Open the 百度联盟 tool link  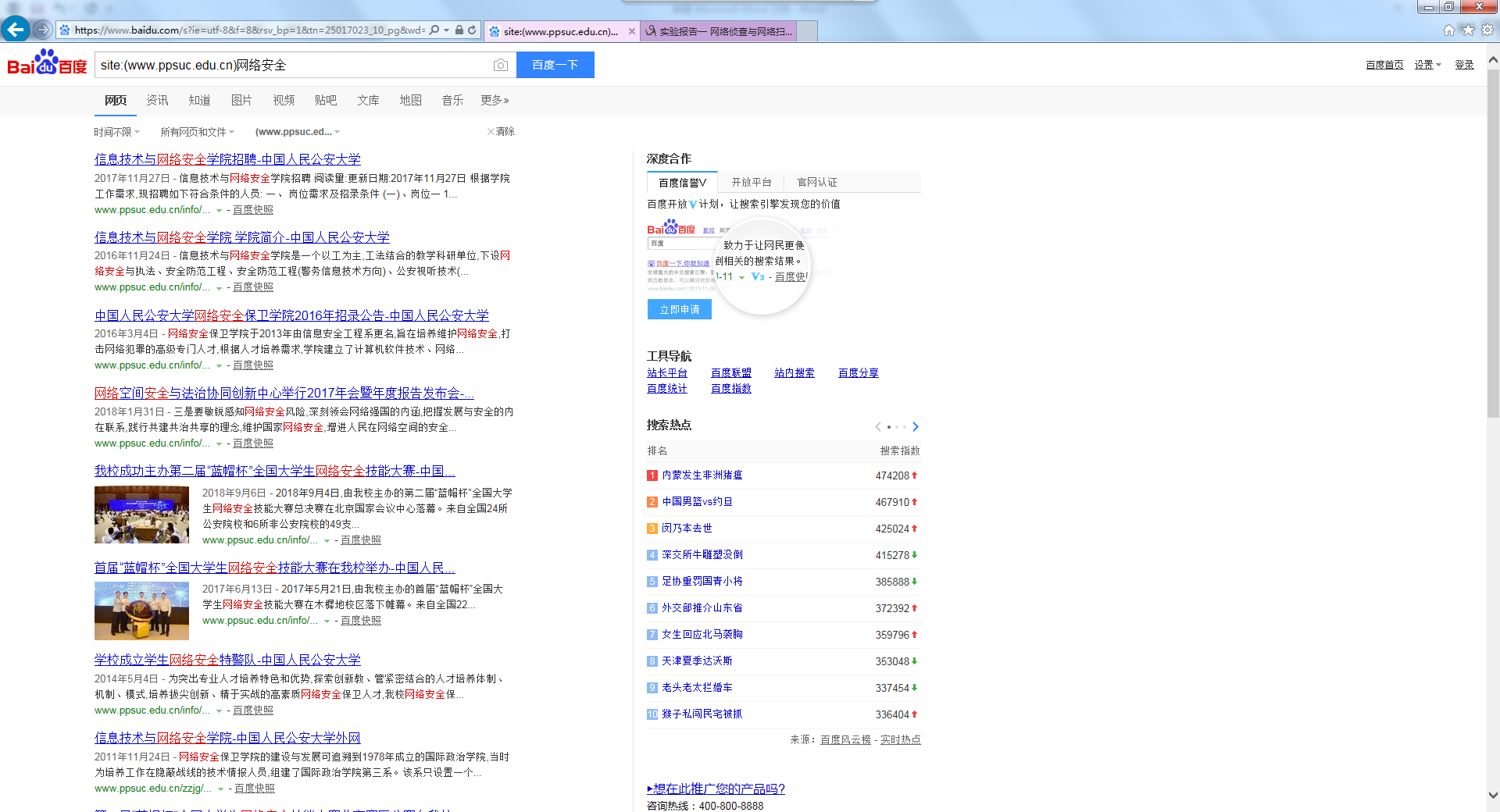click(731, 372)
